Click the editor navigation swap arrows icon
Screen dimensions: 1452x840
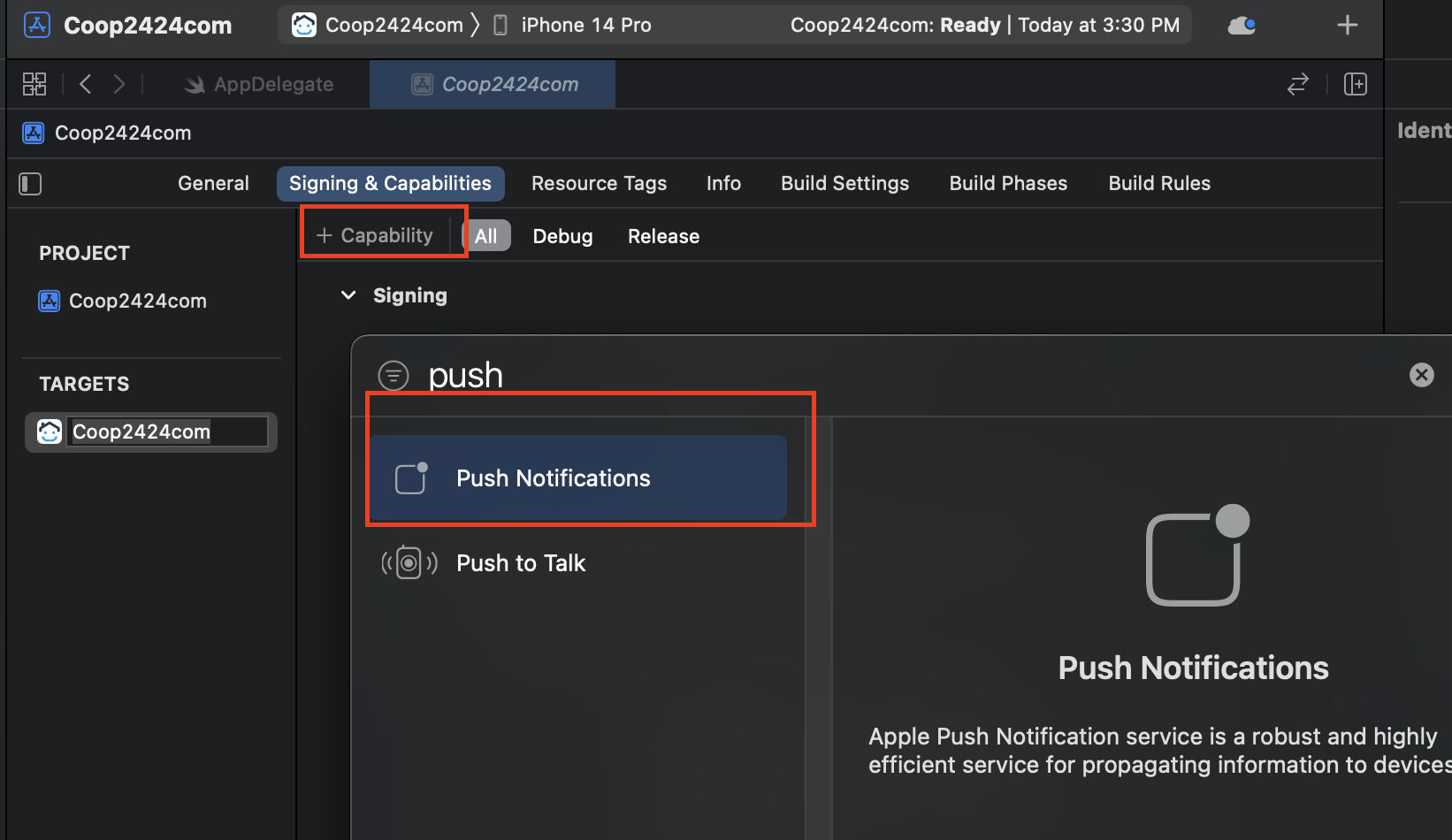pyautogui.click(x=1297, y=84)
